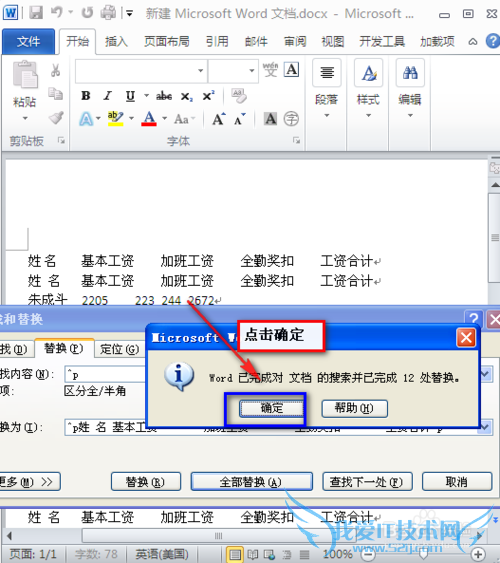Click language 英语(美国) in status bar
The image size is (500, 563).
[x=162, y=554]
